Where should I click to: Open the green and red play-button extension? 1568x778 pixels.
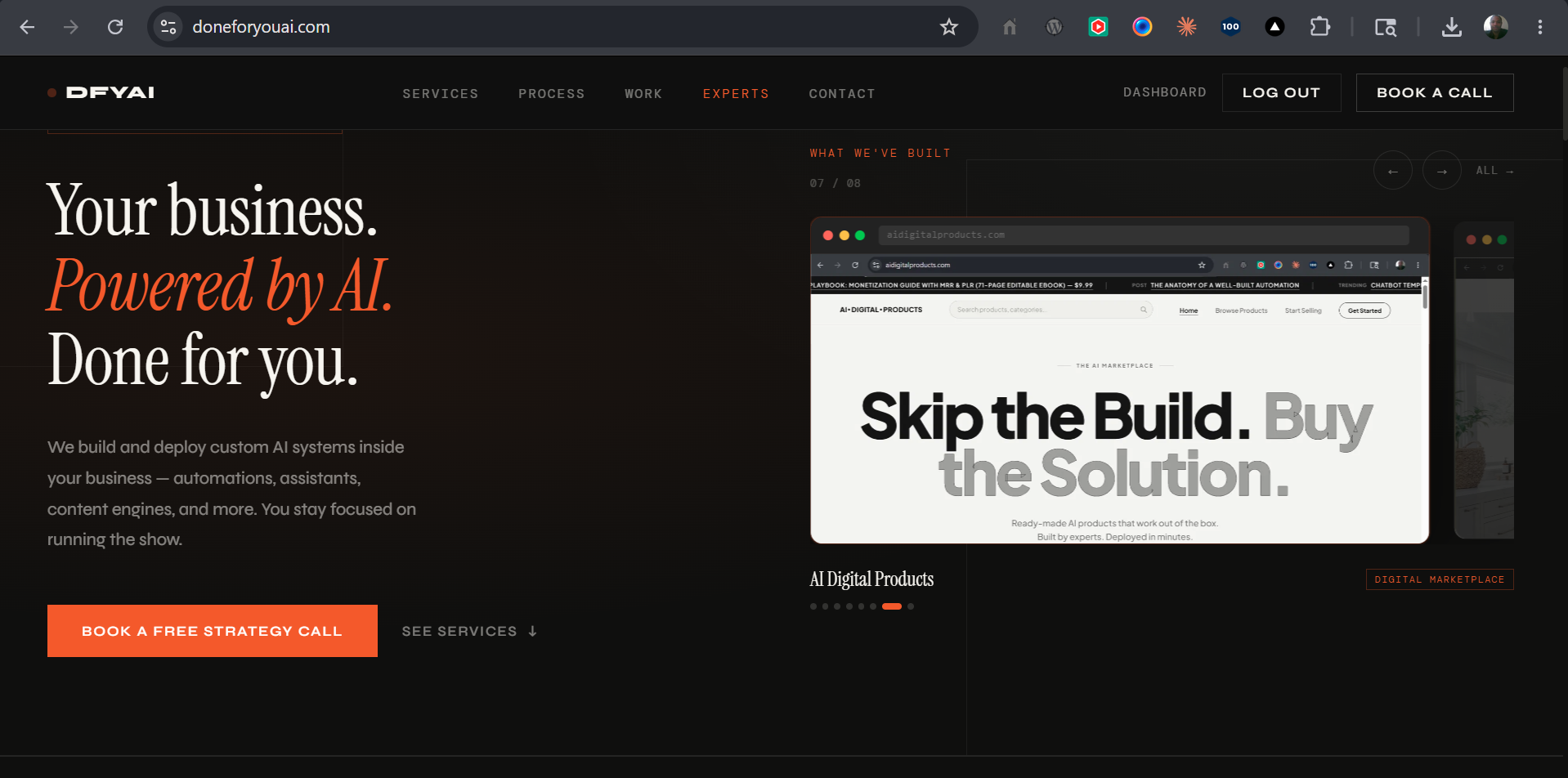coord(1098,27)
